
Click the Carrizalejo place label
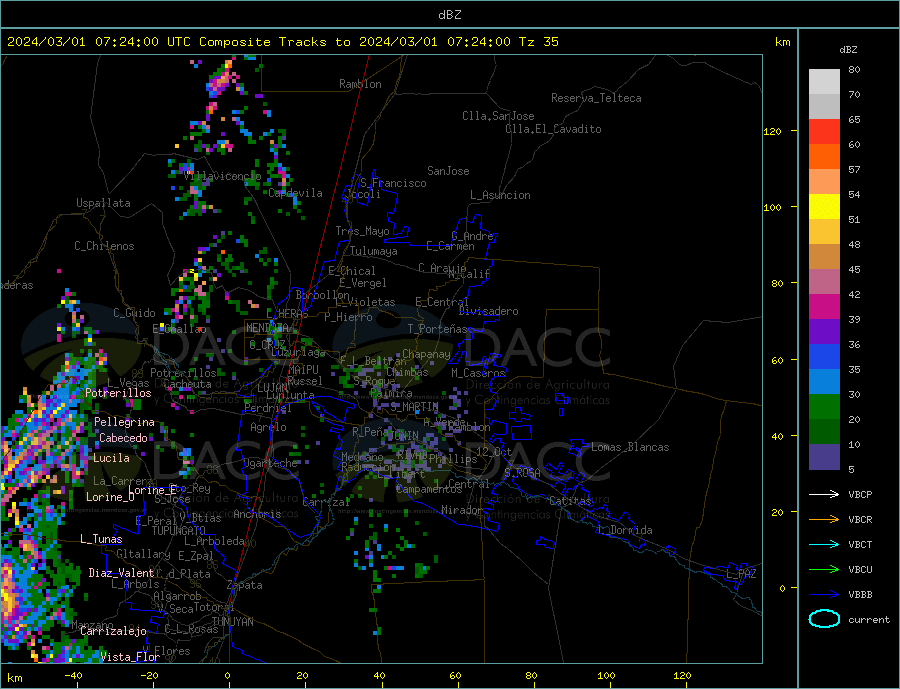click(113, 632)
